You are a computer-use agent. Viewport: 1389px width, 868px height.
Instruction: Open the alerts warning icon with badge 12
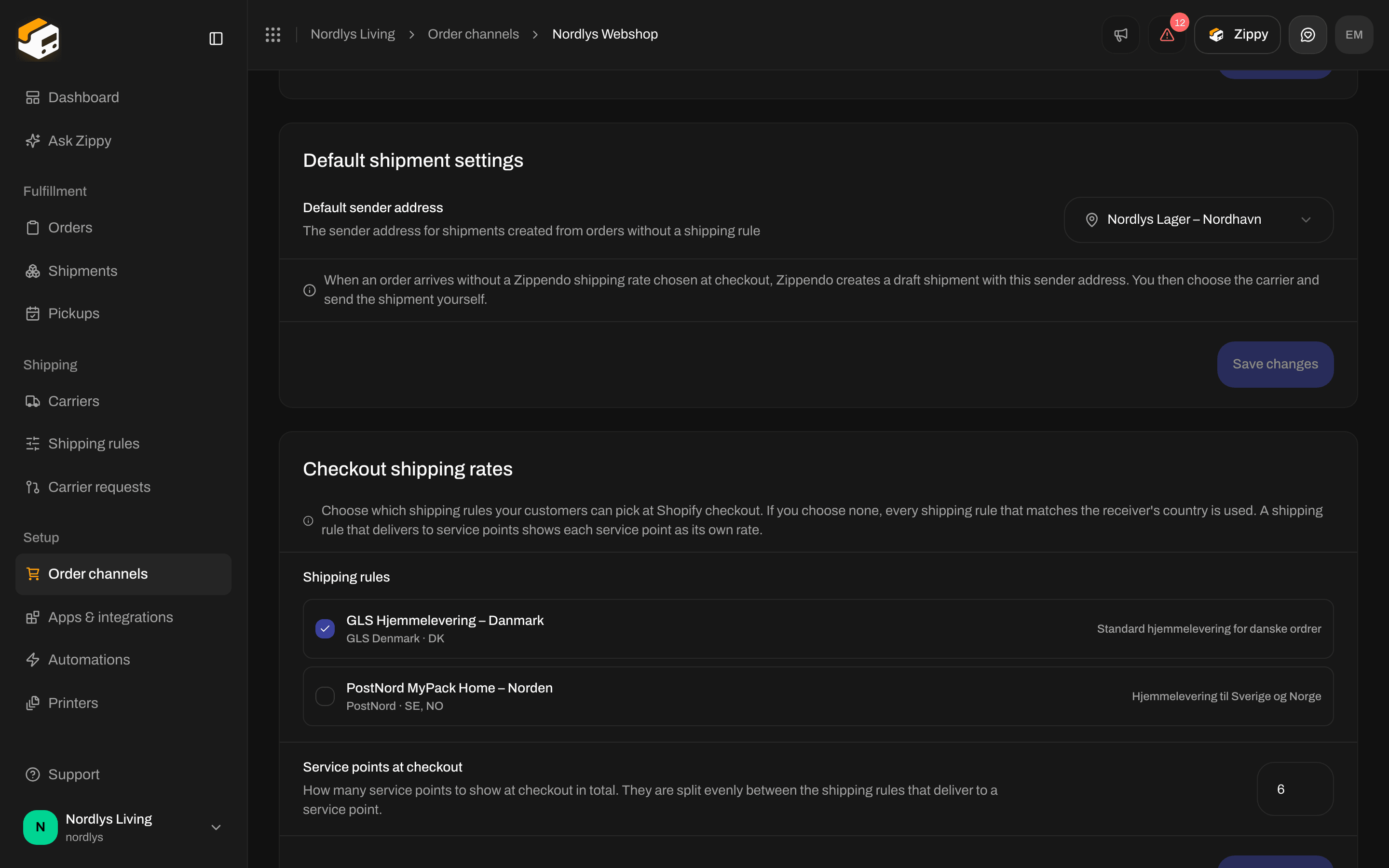point(1167,34)
